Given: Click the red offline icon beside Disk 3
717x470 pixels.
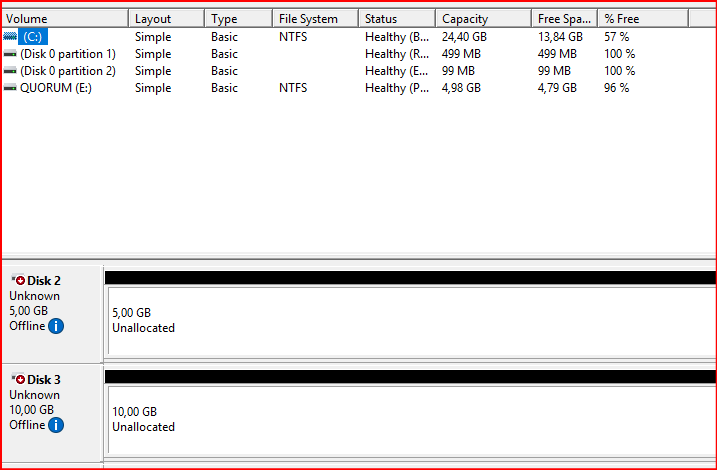Looking at the screenshot, I should (19, 380).
